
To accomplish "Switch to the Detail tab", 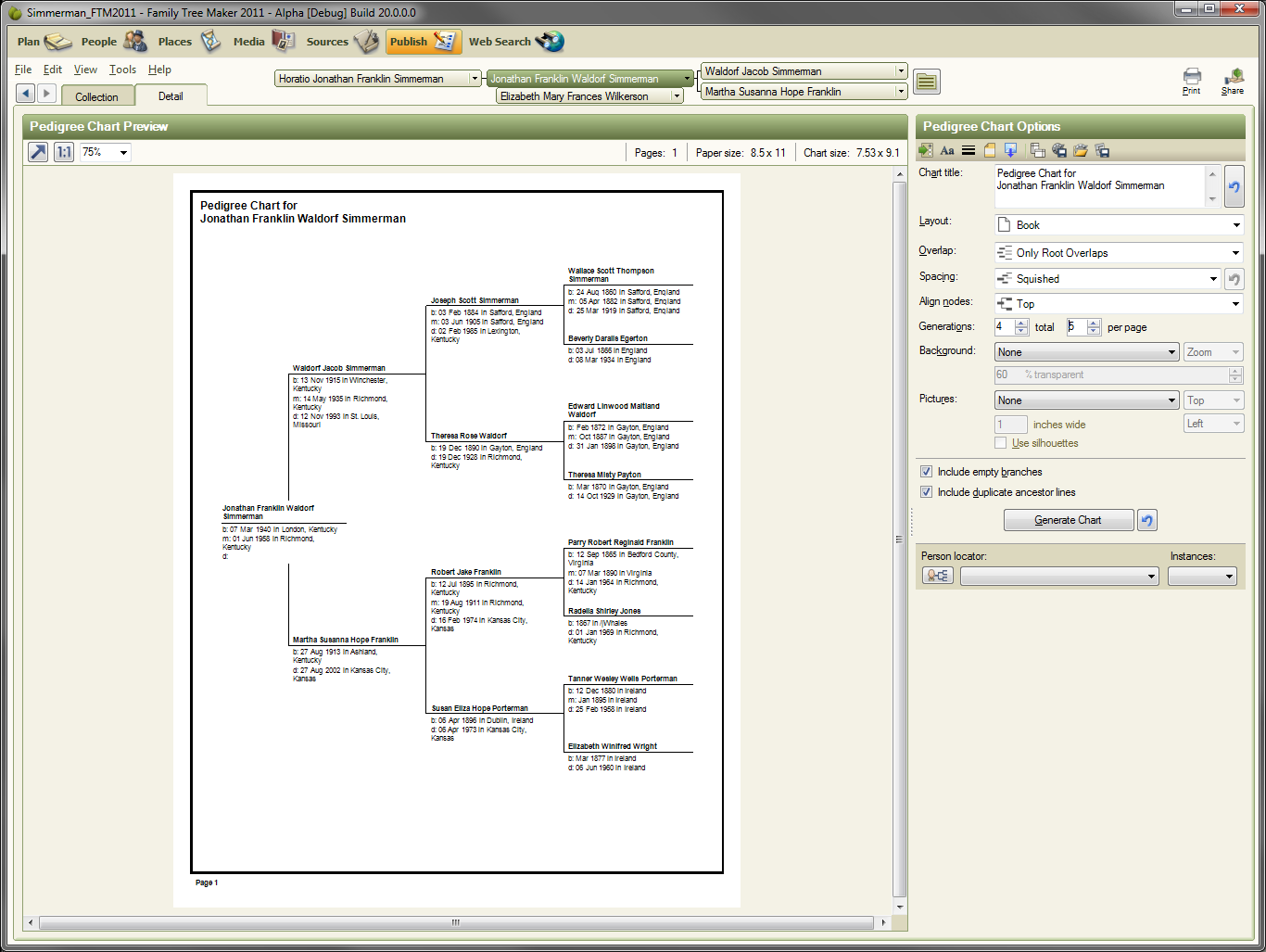I will 171,95.
